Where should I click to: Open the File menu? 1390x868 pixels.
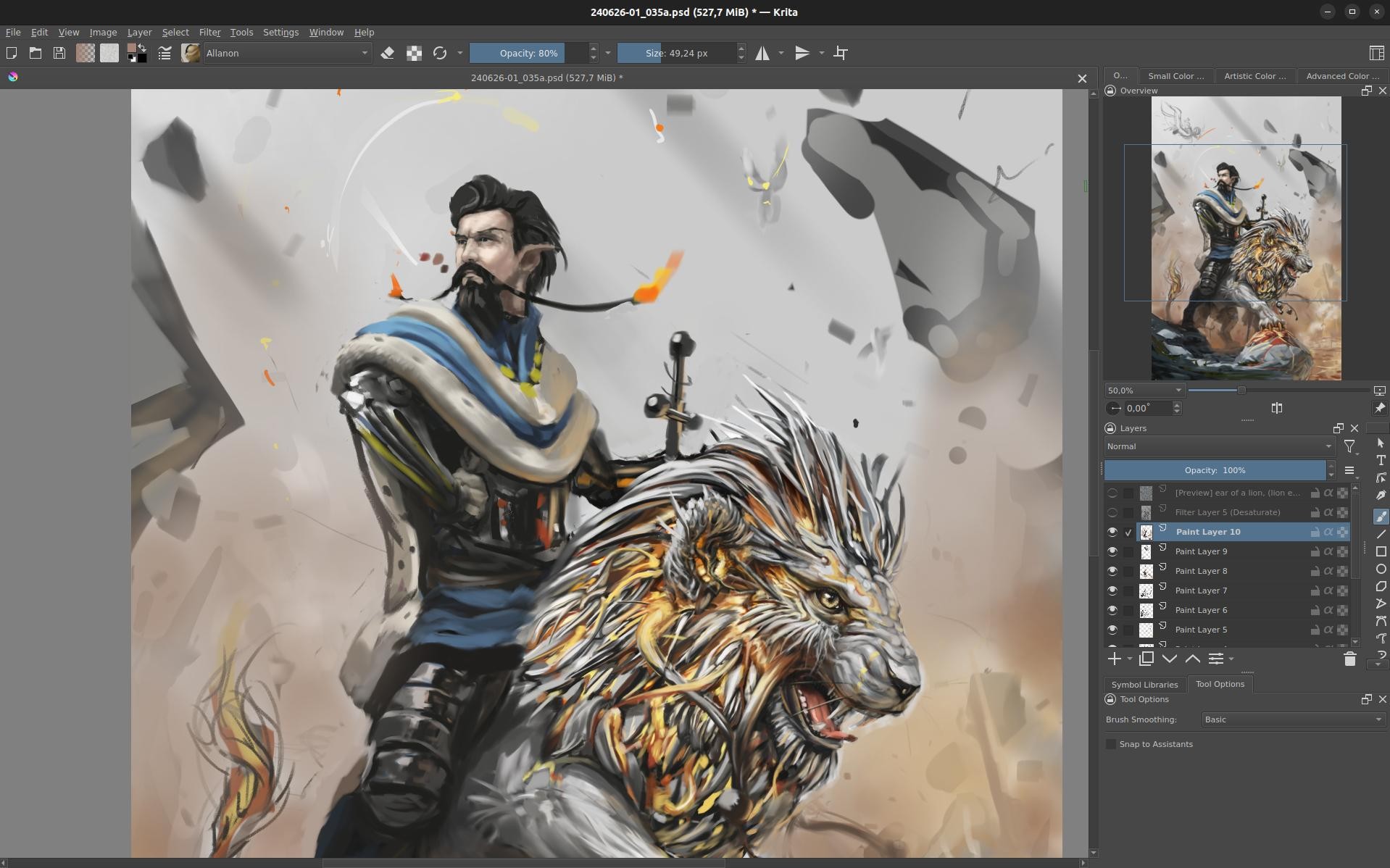coord(13,33)
